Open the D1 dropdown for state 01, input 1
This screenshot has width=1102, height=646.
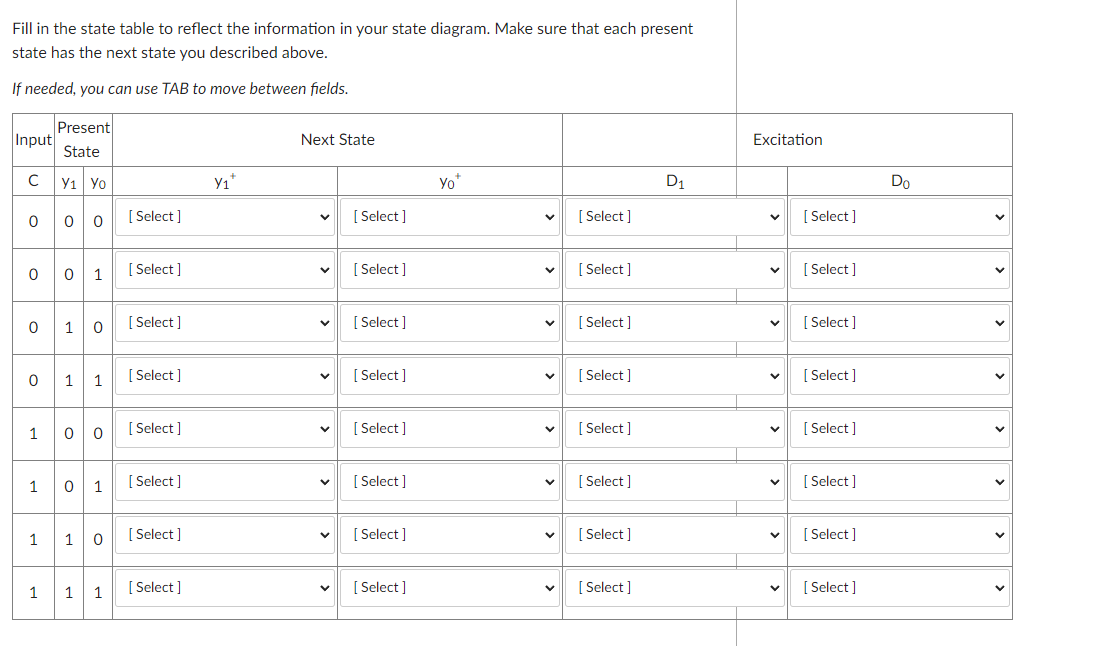click(x=675, y=481)
